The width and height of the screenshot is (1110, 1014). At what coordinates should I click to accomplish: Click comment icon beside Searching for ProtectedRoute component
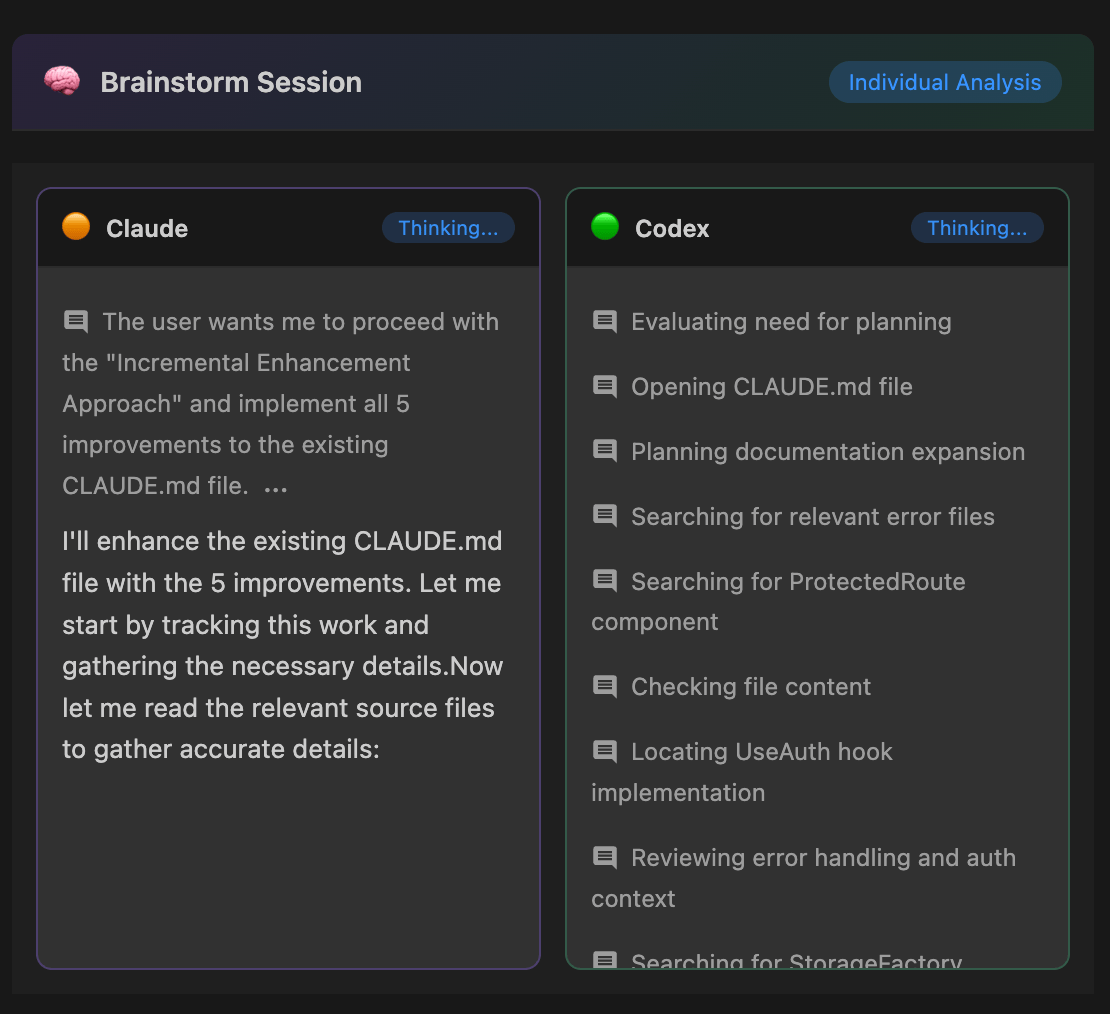pos(605,581)
